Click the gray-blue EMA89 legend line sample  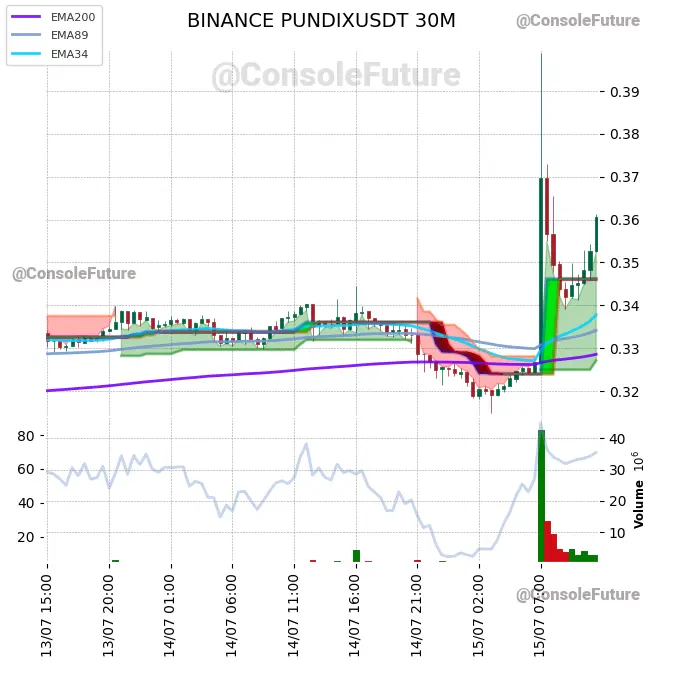(x=26, y=35)
